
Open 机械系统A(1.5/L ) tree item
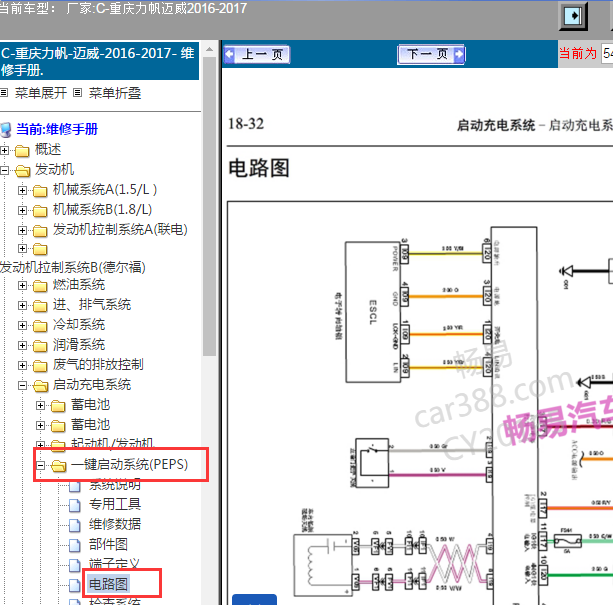105,190
